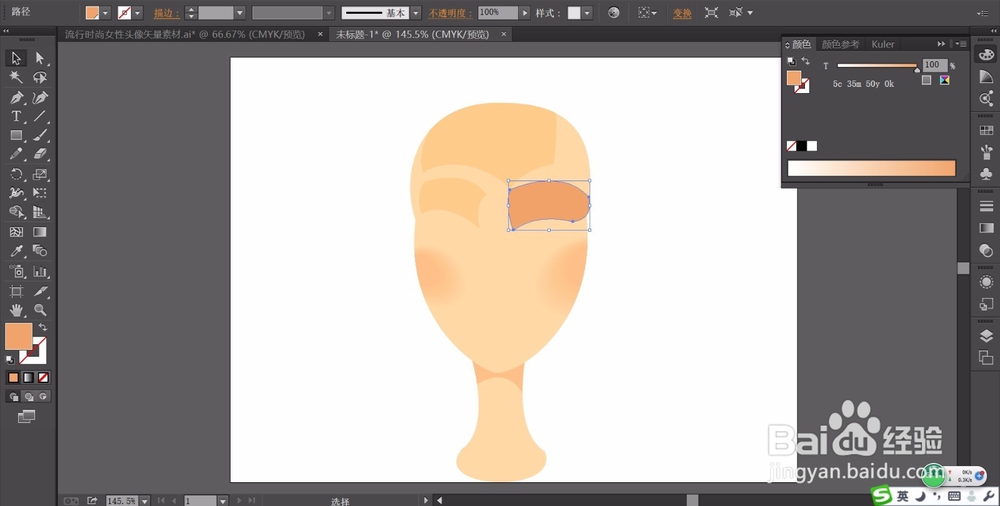Open the 不透明度 transparency panel link
The width and height of the screenshot is (1000, 506).
[450, 13]
